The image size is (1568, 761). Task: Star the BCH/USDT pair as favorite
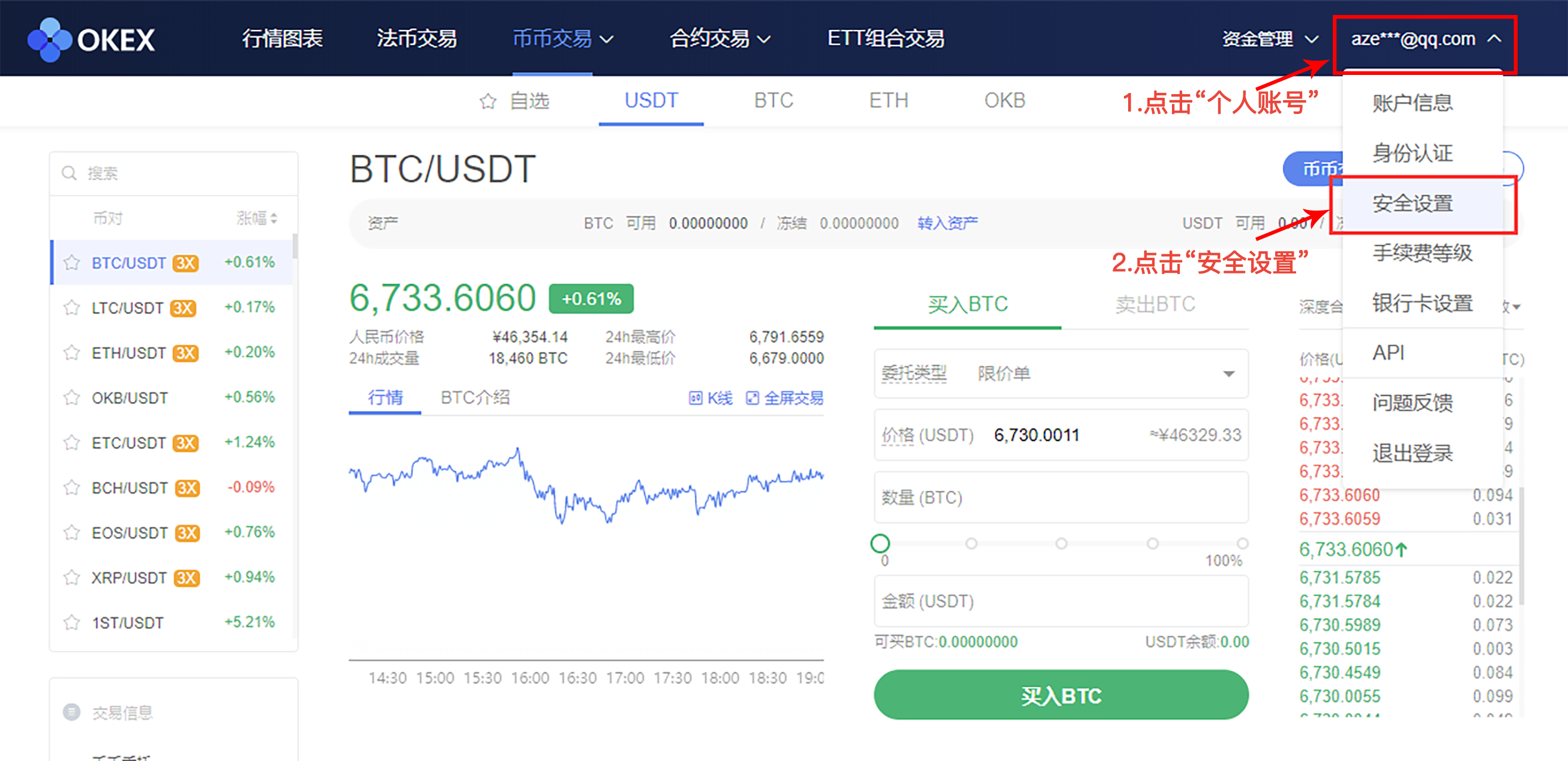[72, 488]
